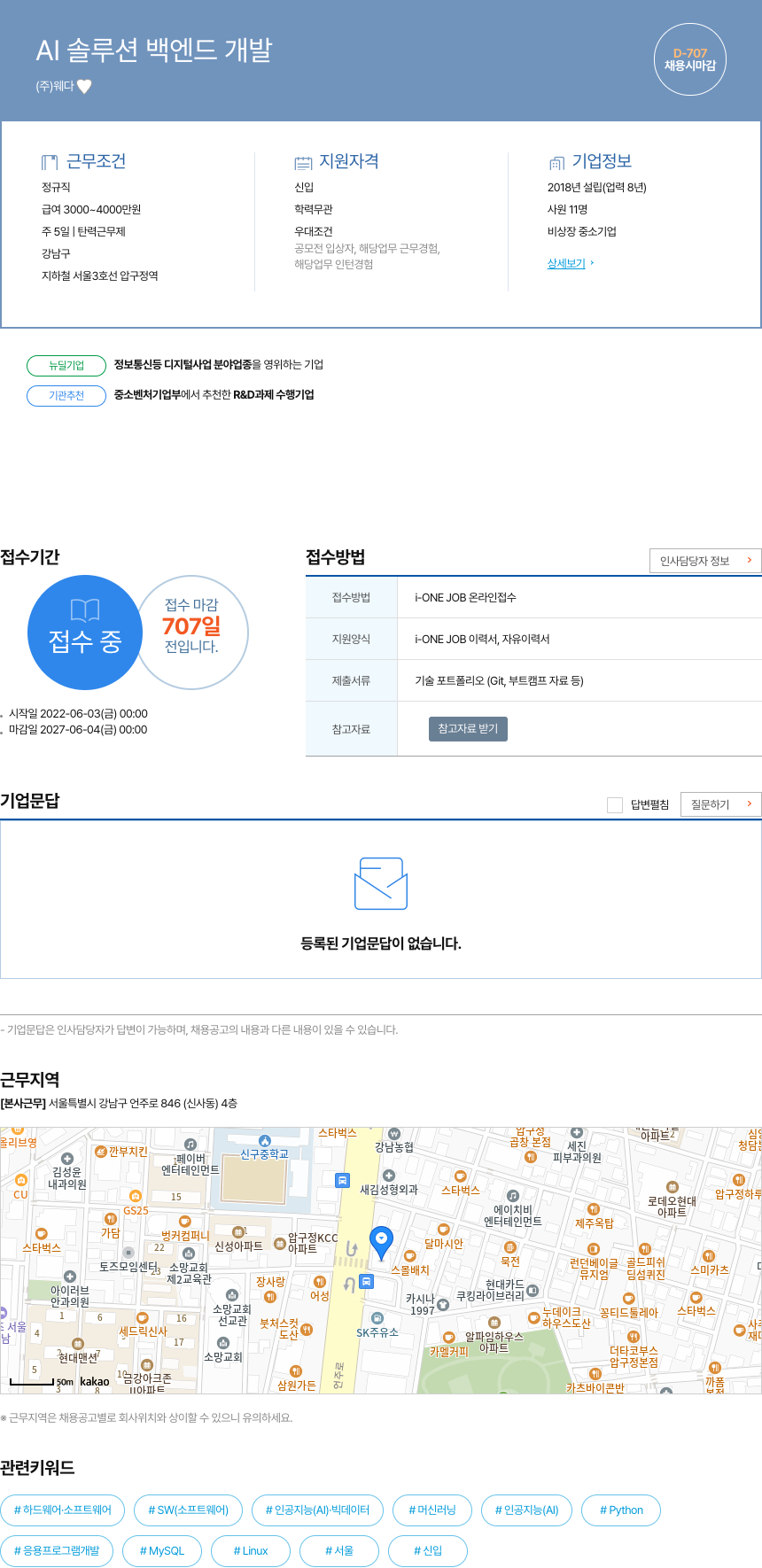Click the 질문하기 button
The width and height of the screenshot is (762, 1568).
tap(721, 803)
